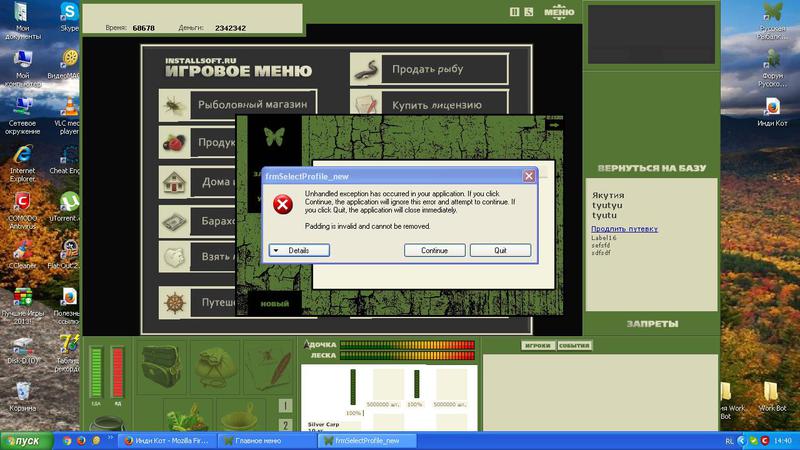Click the green cup icon
This screenshot has width=800, height=450.
241,415
